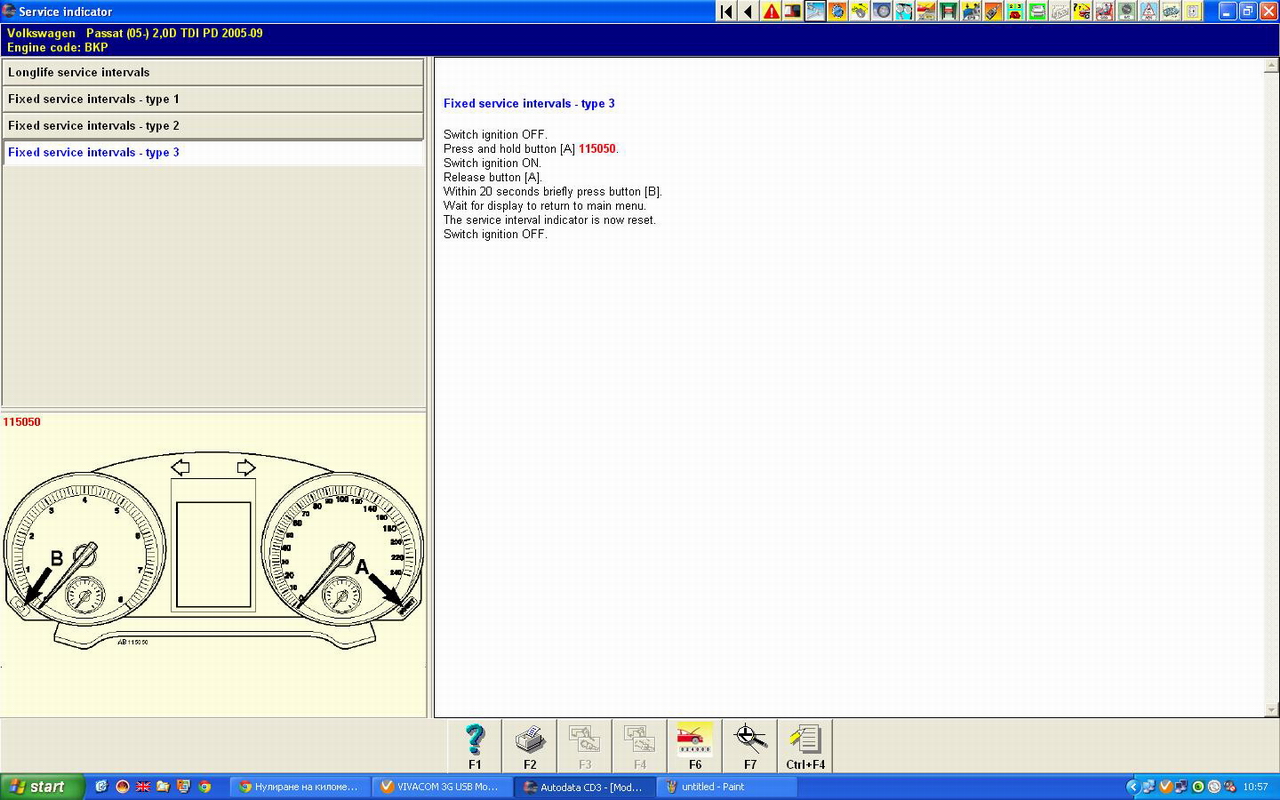This screenshot has height=800, width=1280.
Task: Go to first page using the skip-back arrow
Action: point(727,11)
